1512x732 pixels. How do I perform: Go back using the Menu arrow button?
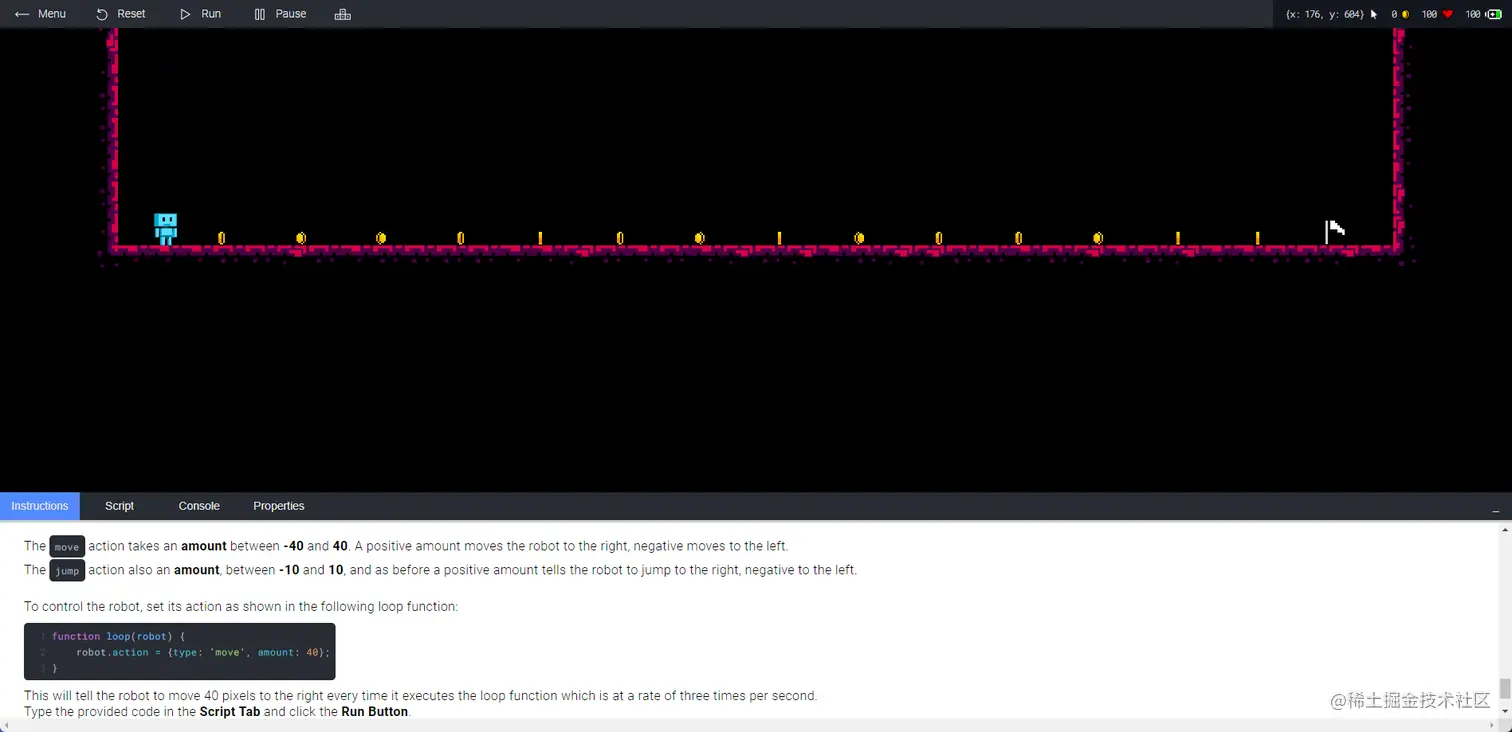tap(40, 14)
